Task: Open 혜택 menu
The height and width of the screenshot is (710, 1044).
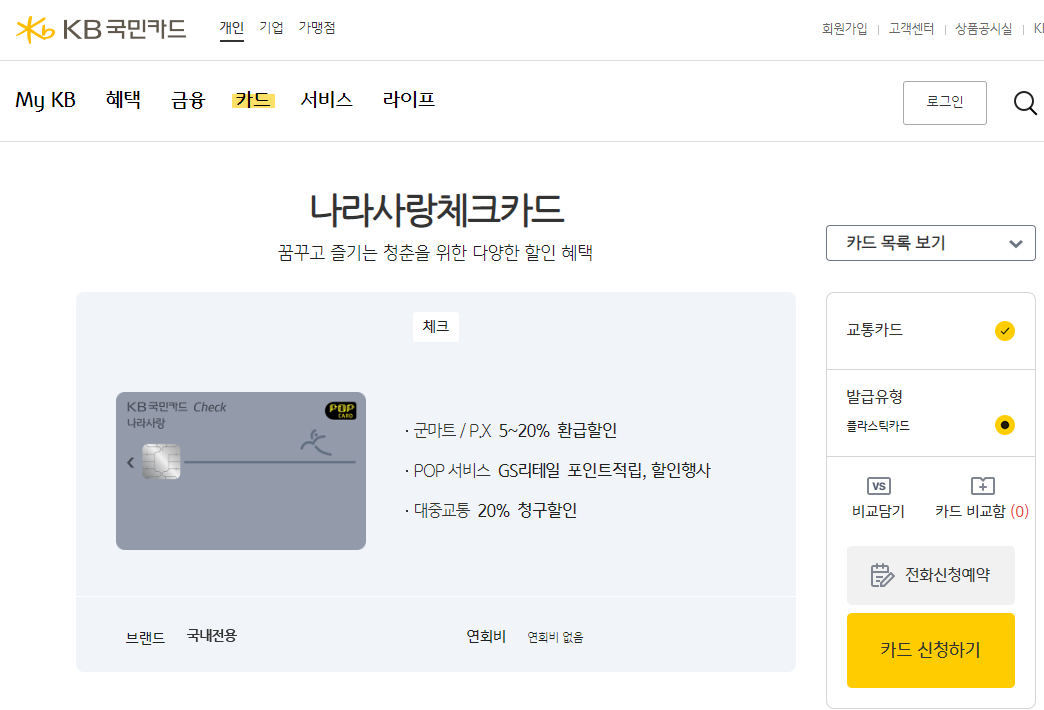Action: point(123,100)
